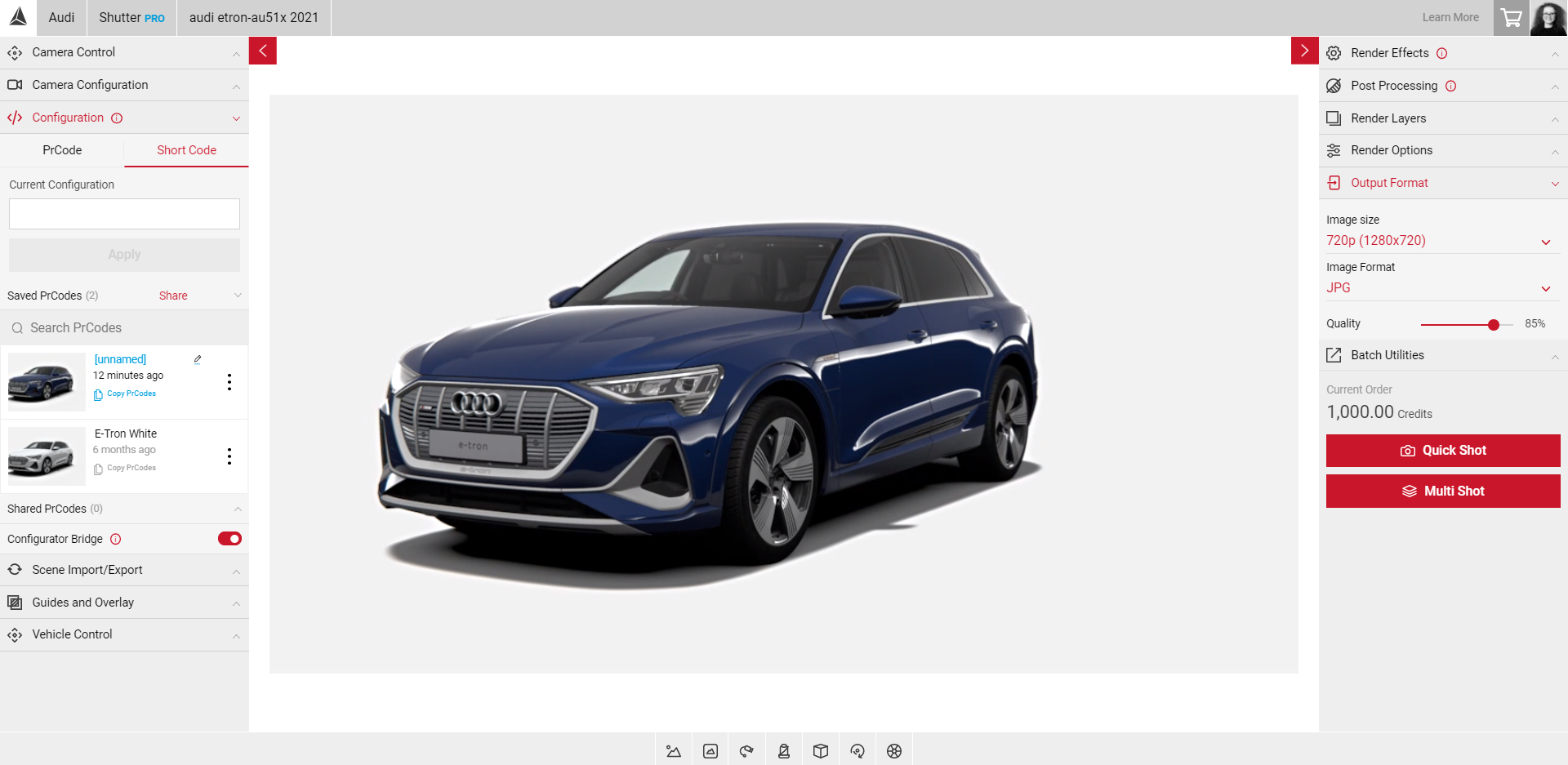The image size is (1568, 765).
Task: Show Post Processing info tooltip
Action: coord(1451,86)
